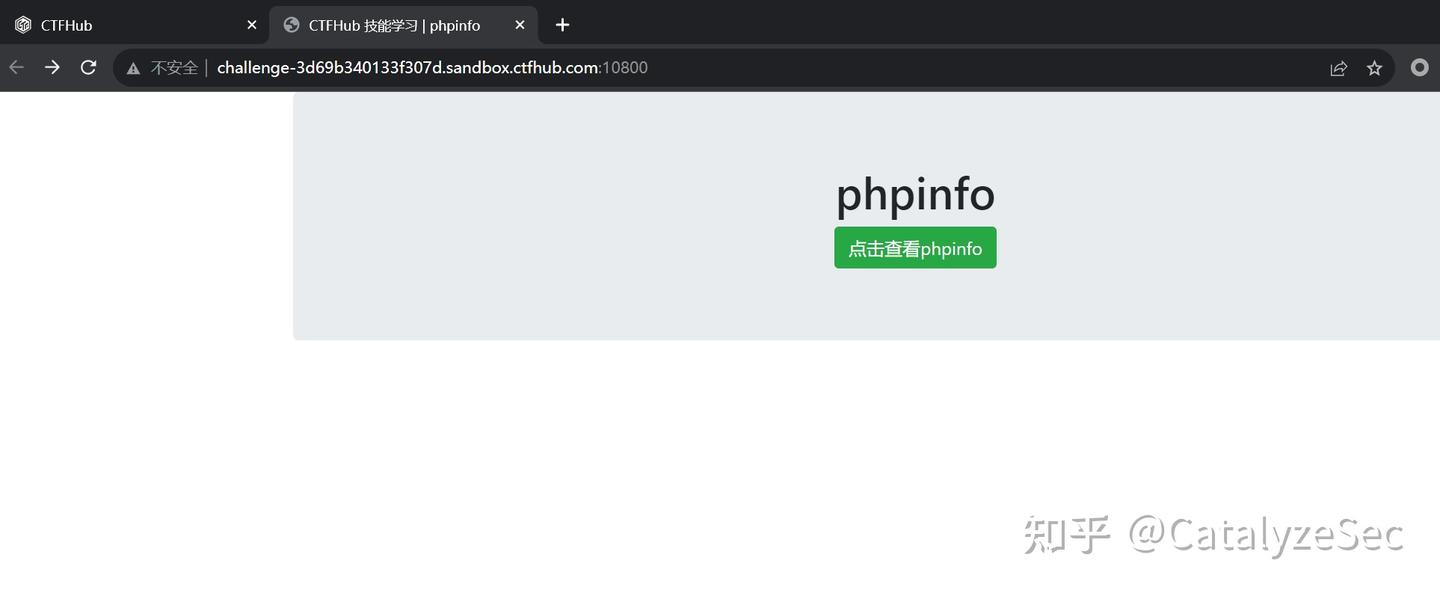The width and height of the screenshot is (1440, 599).
Task: Open the share icon in the address bar
Action: pos(1339,67)
